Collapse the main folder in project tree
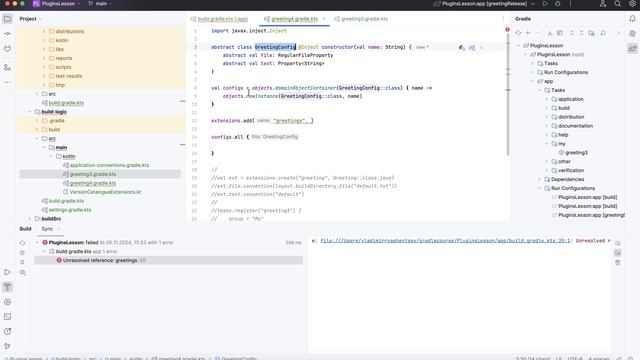Viewport: 640px width, 360px height. 44,148
